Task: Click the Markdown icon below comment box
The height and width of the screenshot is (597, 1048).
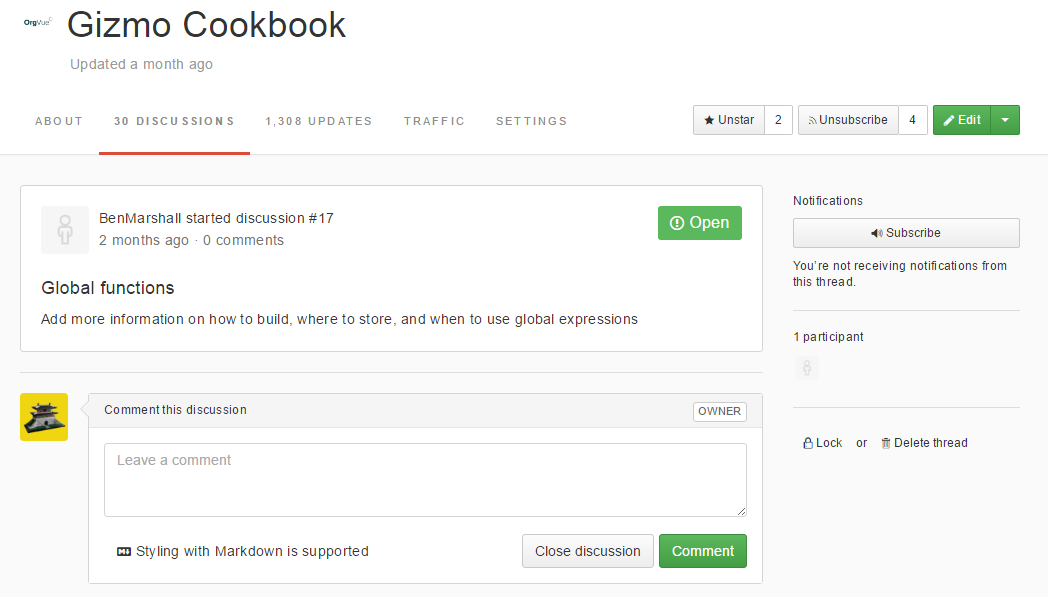Action: tap(124, 551)
